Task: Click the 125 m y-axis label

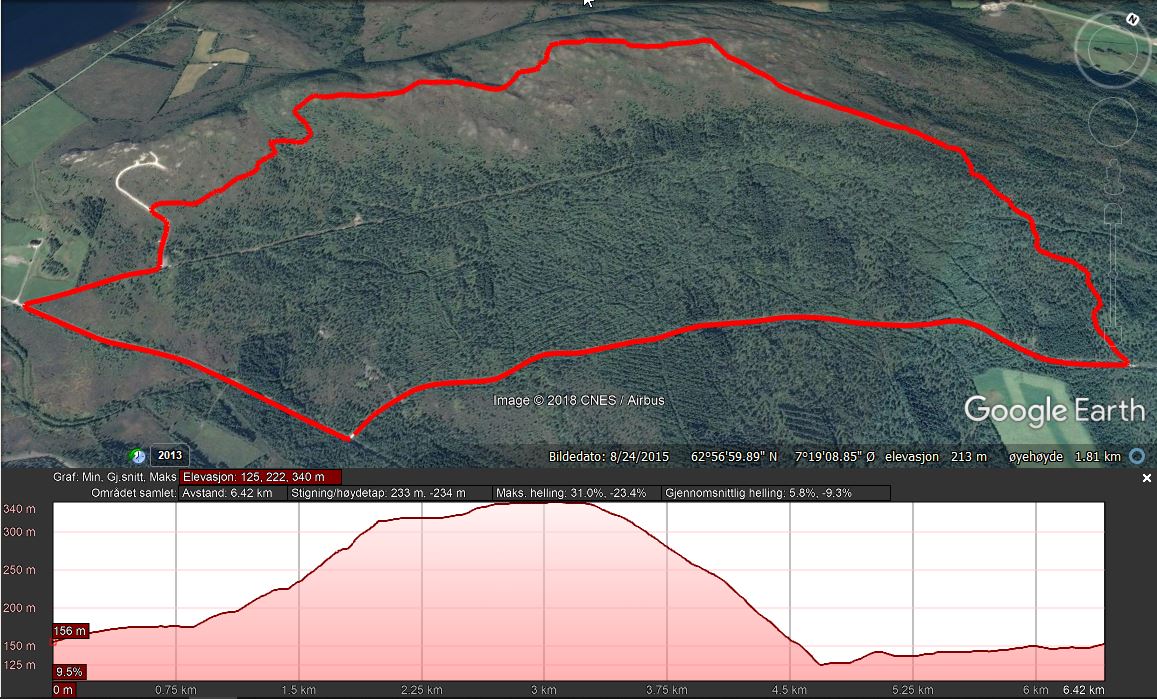Action: pyautogui.click(x=19, y=665)
